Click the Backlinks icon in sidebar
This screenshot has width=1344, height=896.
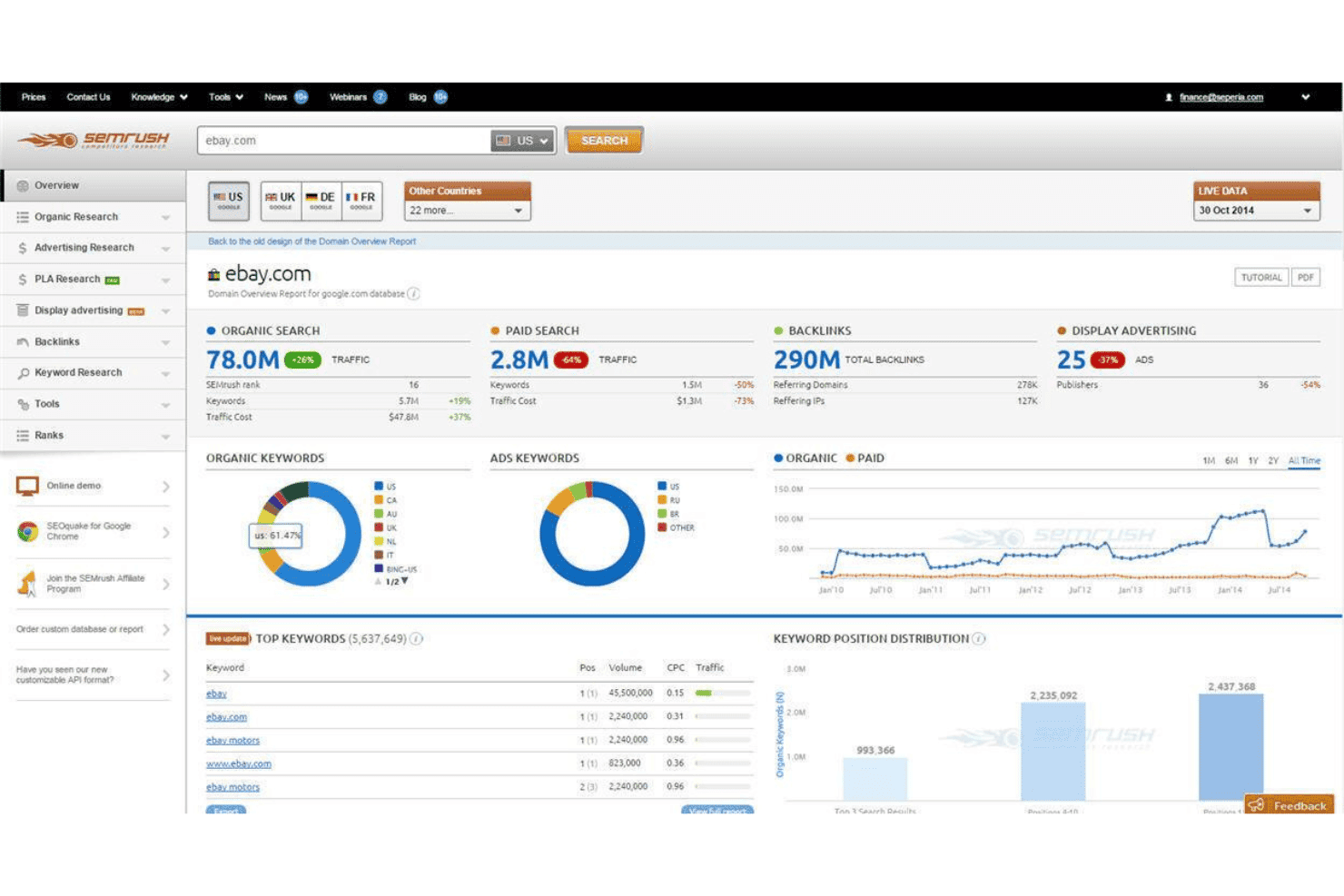pyautogui.click(x=23, y=341)
